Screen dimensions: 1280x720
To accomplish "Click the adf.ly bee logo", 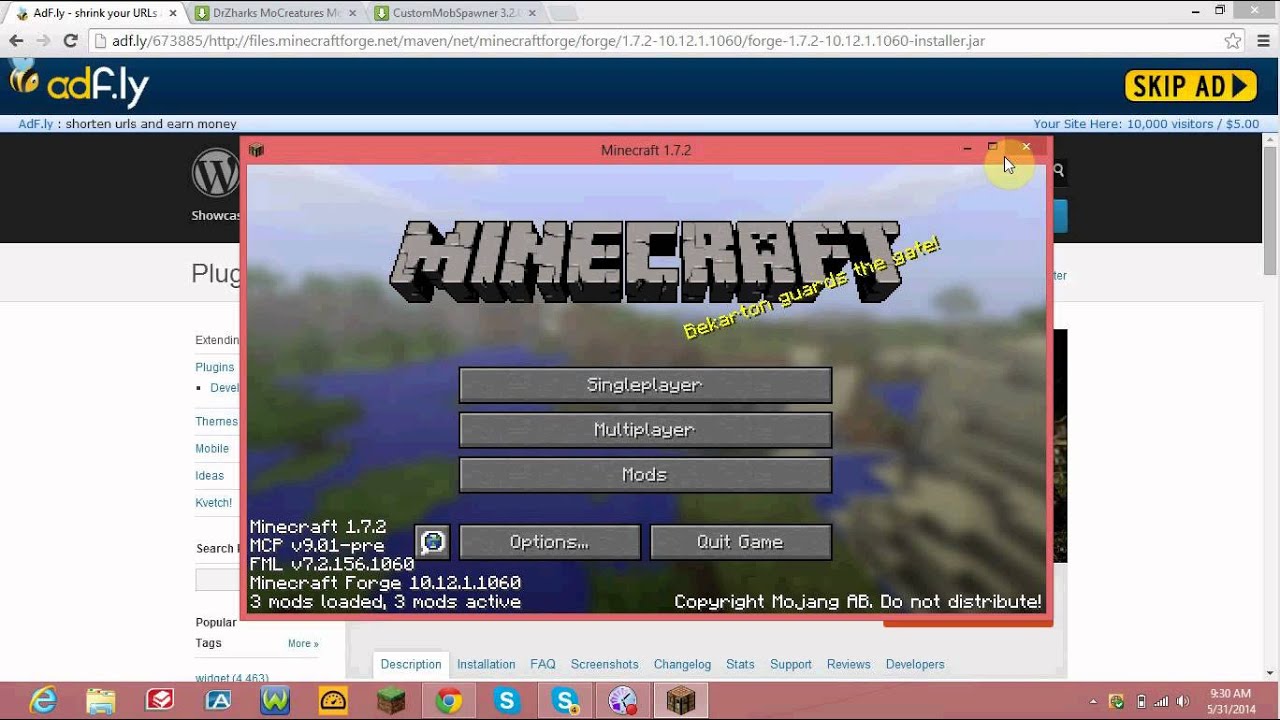I will click(79, 84).
